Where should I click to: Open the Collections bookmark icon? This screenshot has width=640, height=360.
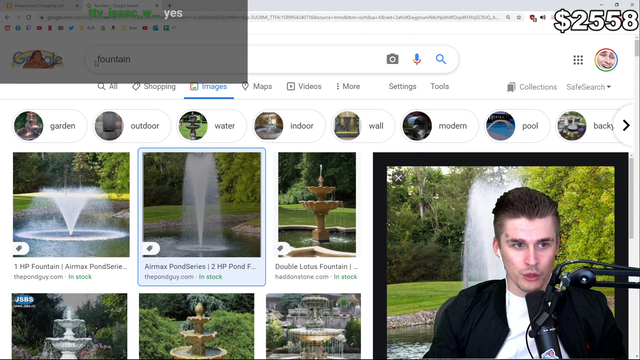tap(511, 87)
